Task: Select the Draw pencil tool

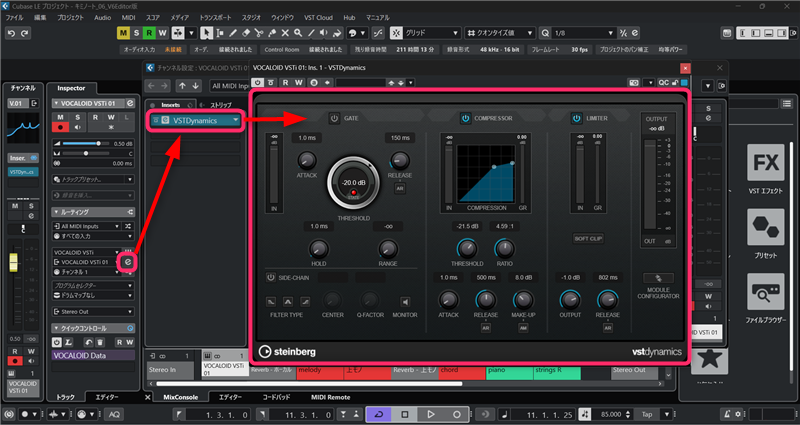Action: [233, 33]
